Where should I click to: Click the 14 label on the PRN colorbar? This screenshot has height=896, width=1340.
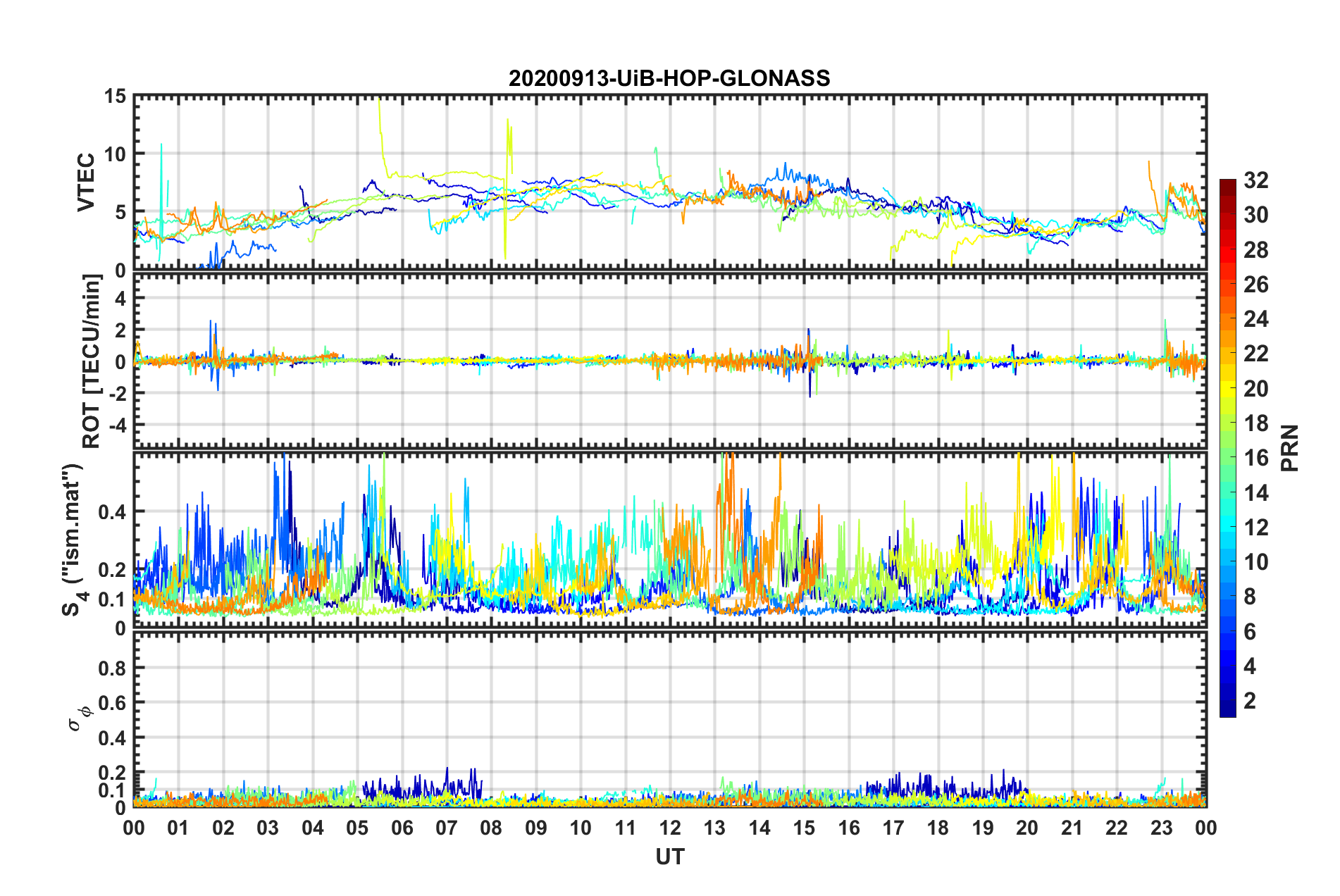[1256, 493]
